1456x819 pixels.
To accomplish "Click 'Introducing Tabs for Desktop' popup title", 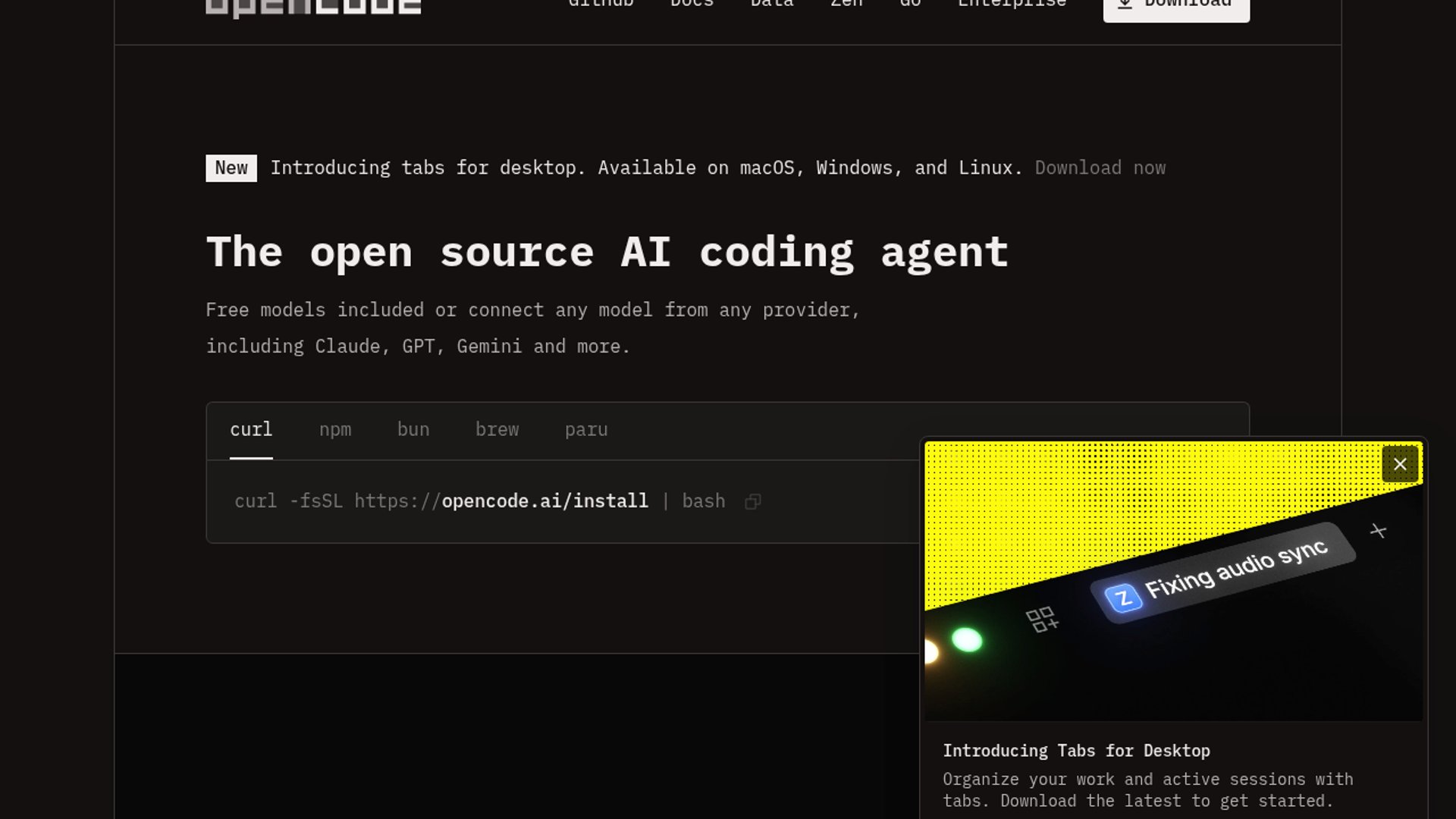I will pyautogui.click(x=1076, y=751).
